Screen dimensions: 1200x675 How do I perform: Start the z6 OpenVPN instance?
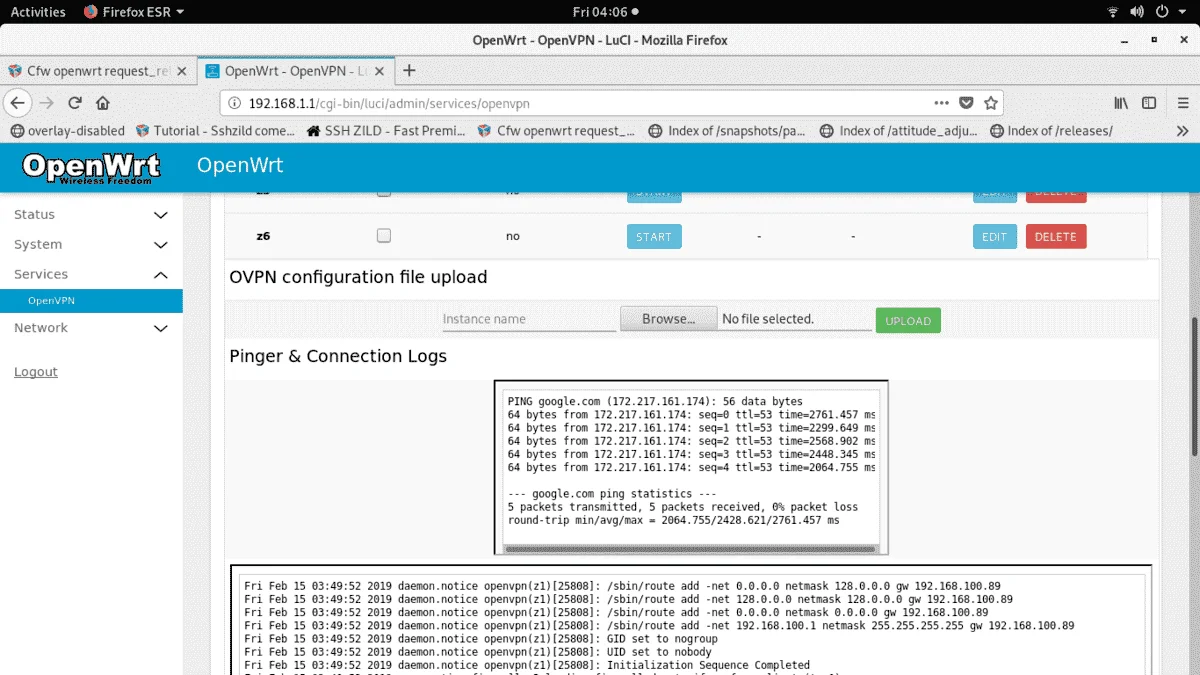pyautogui.click(x=654, y=237)
